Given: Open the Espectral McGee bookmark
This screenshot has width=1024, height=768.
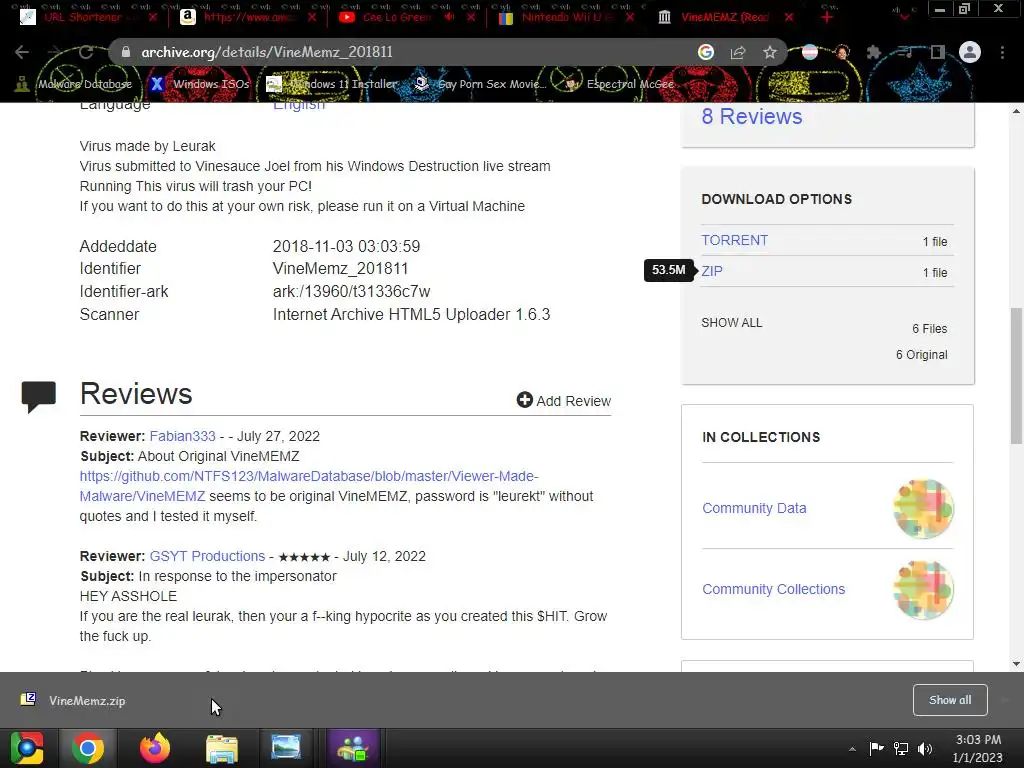Looking at the screenshot, I should [619, 84].
